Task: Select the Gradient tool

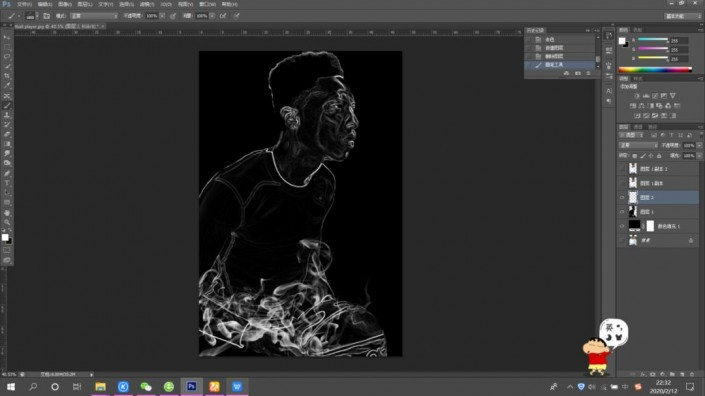Action: coord(7,144)
